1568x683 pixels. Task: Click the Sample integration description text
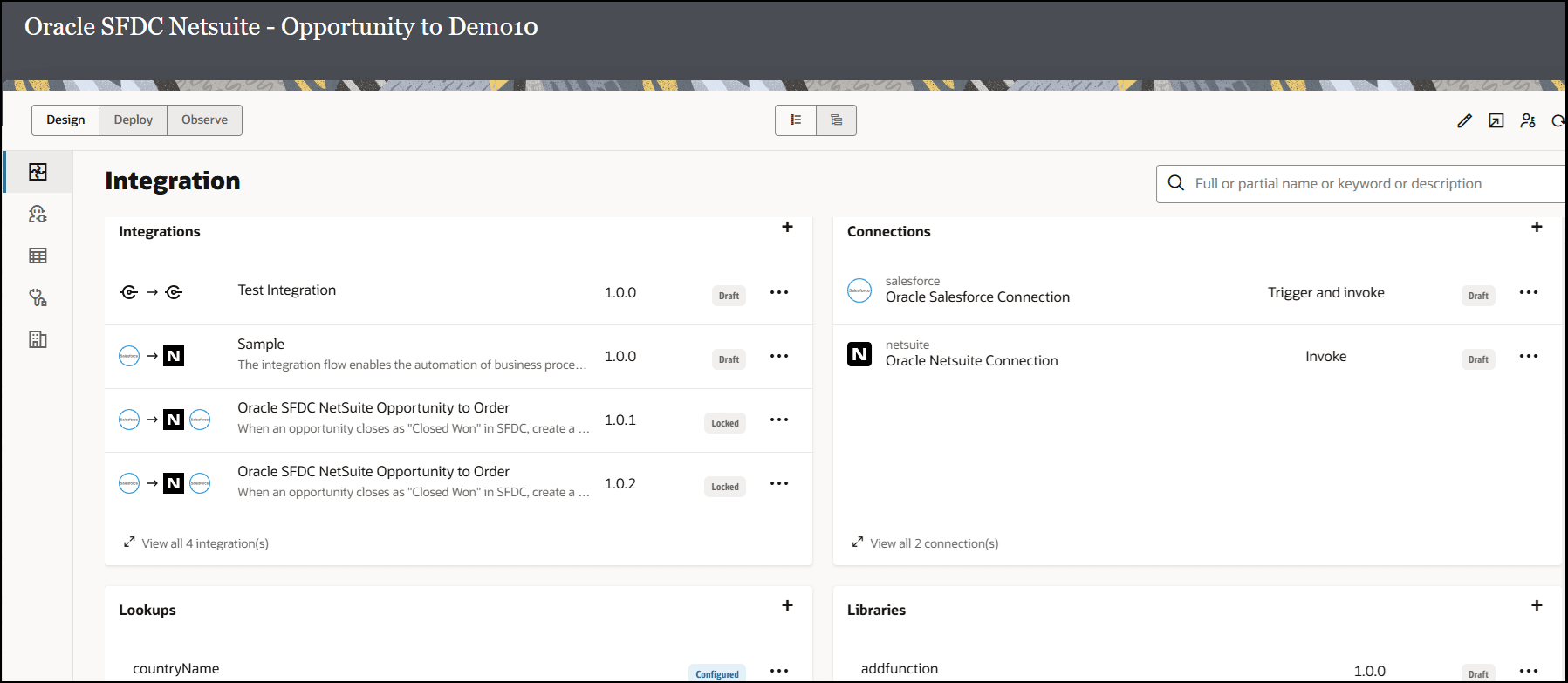(412, 365)
